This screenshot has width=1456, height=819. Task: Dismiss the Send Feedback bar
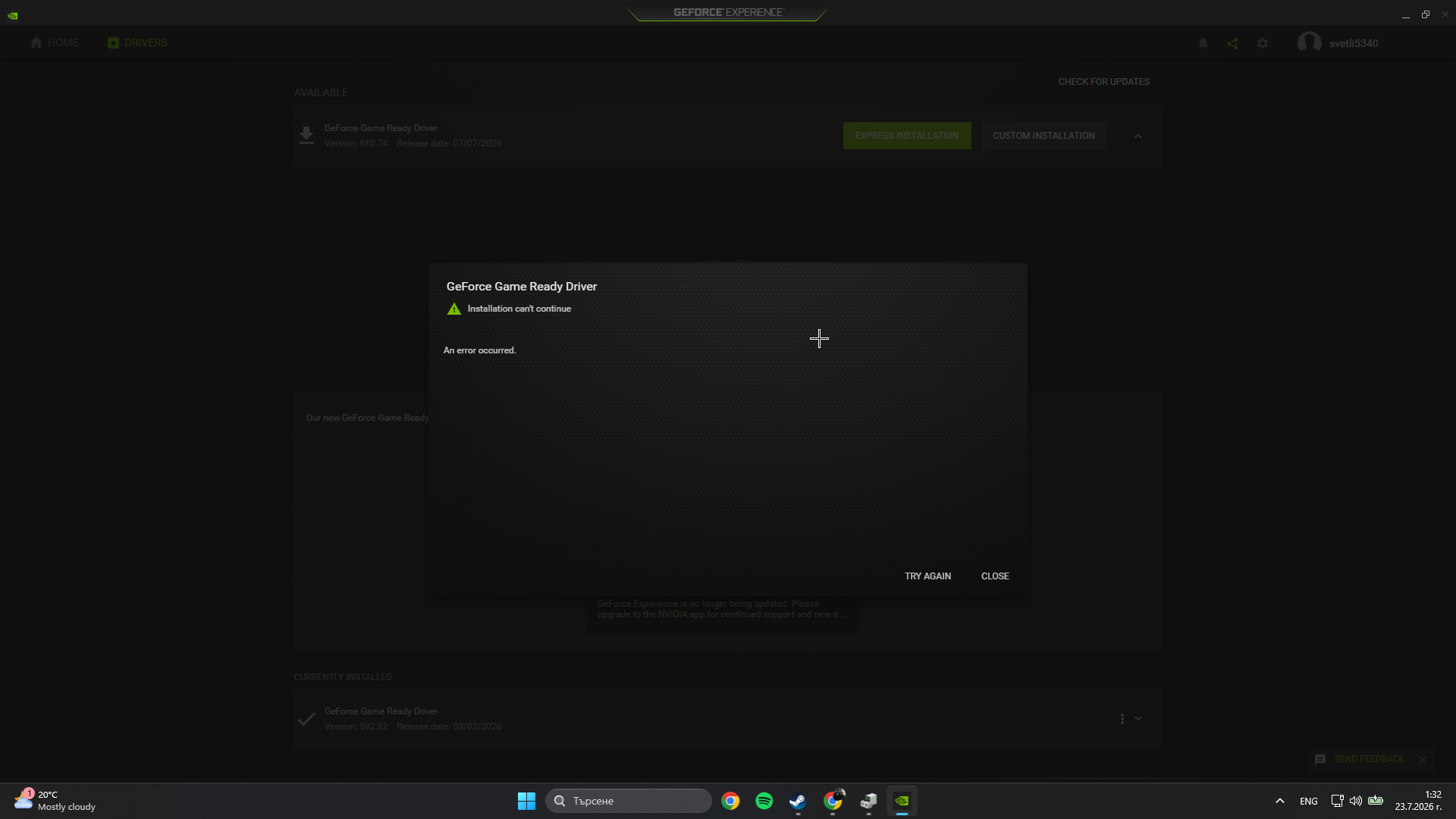click(1423, 759)
